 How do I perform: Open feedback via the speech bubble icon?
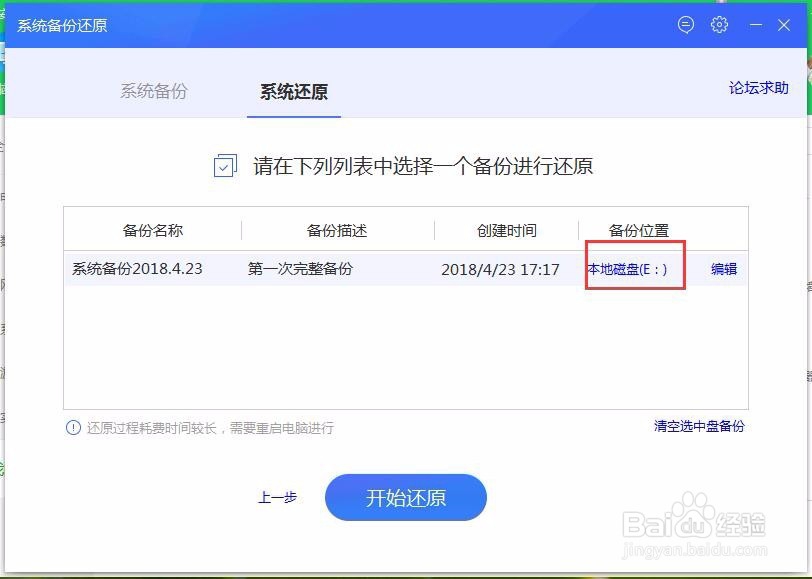(x=685, y=25)
